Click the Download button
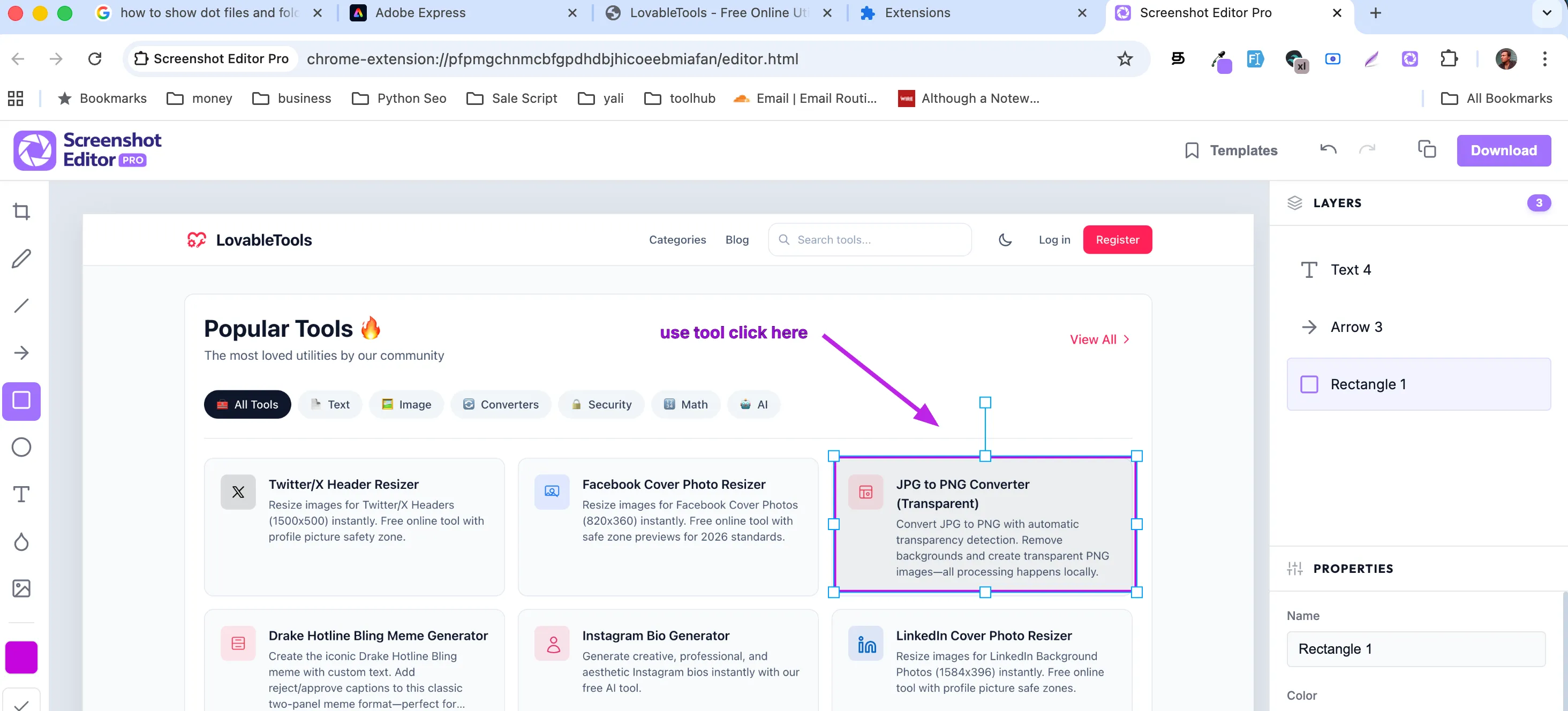The height and width of the screenshot is (711, 1568). (1504, 150)
